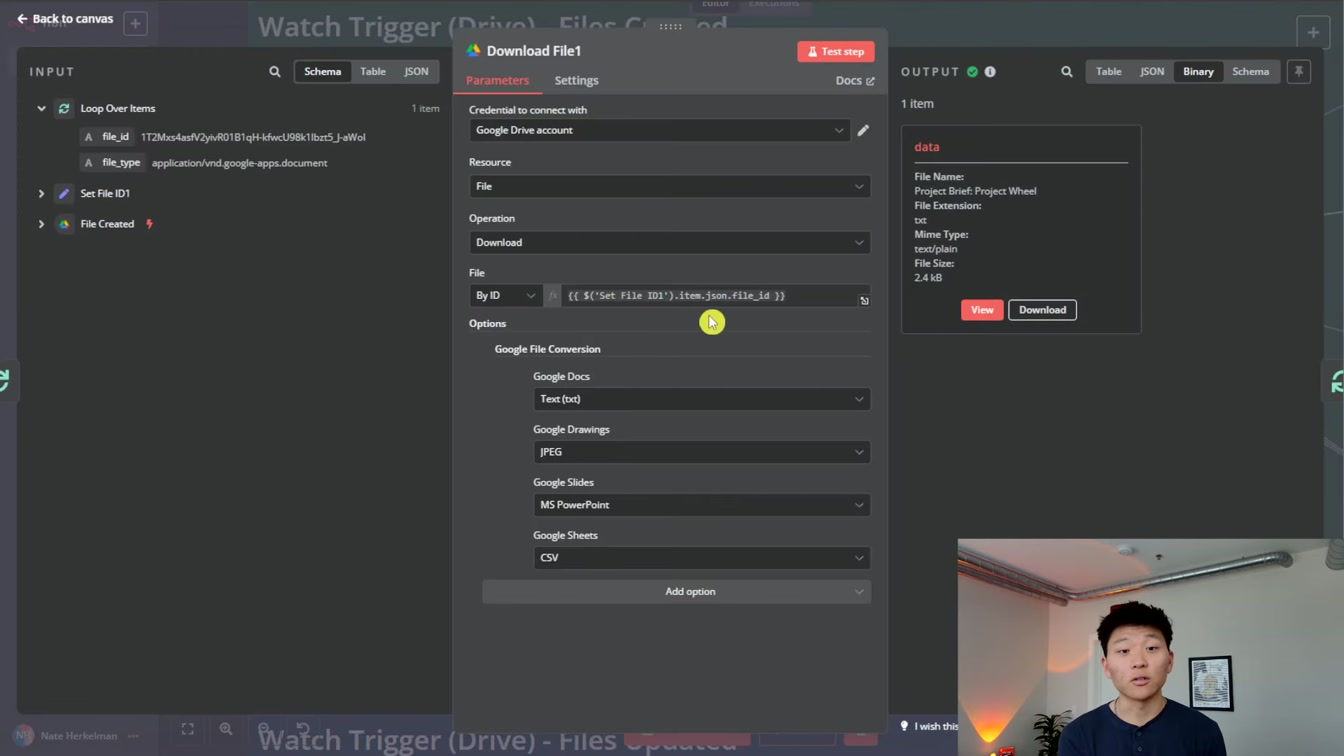
Task: Click the lightbulb I wish this feedback link
Action: click(929, 727)
